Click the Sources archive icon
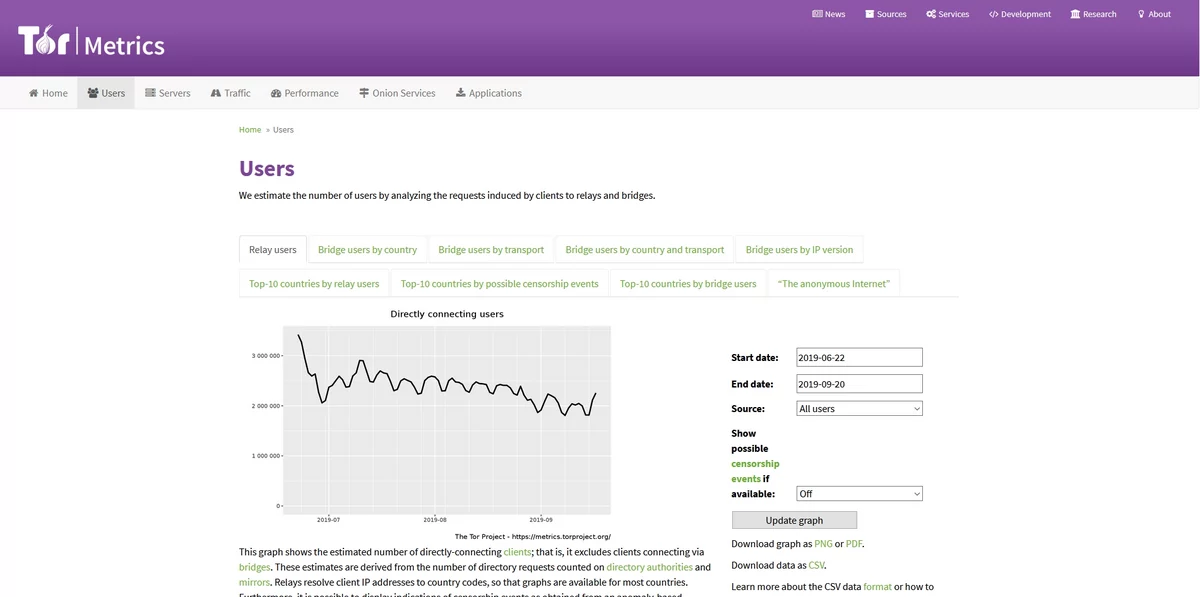This screenshot has width=1200, height=597. click(x=869, y=14)
